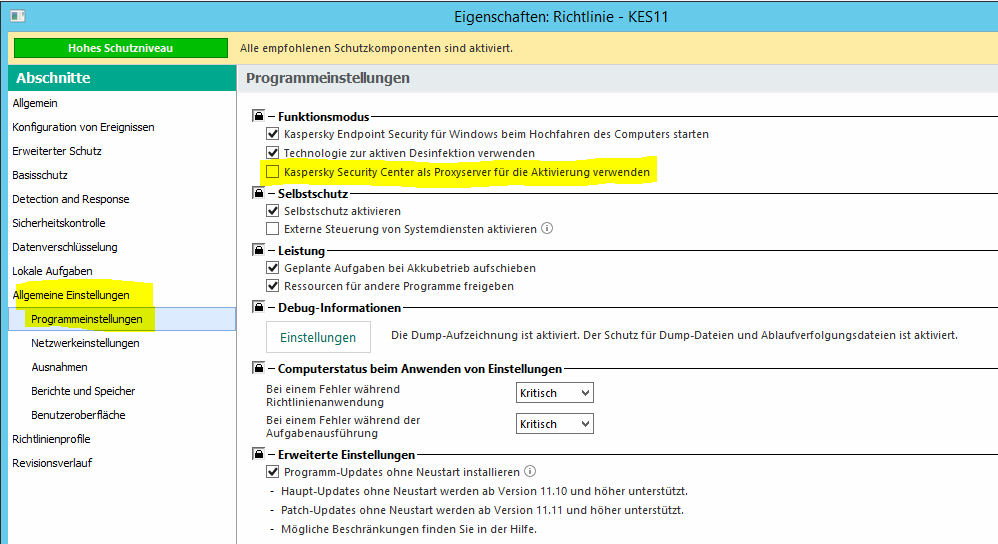Click Patch-Updates ohne Neustart note

click(482, 510)
